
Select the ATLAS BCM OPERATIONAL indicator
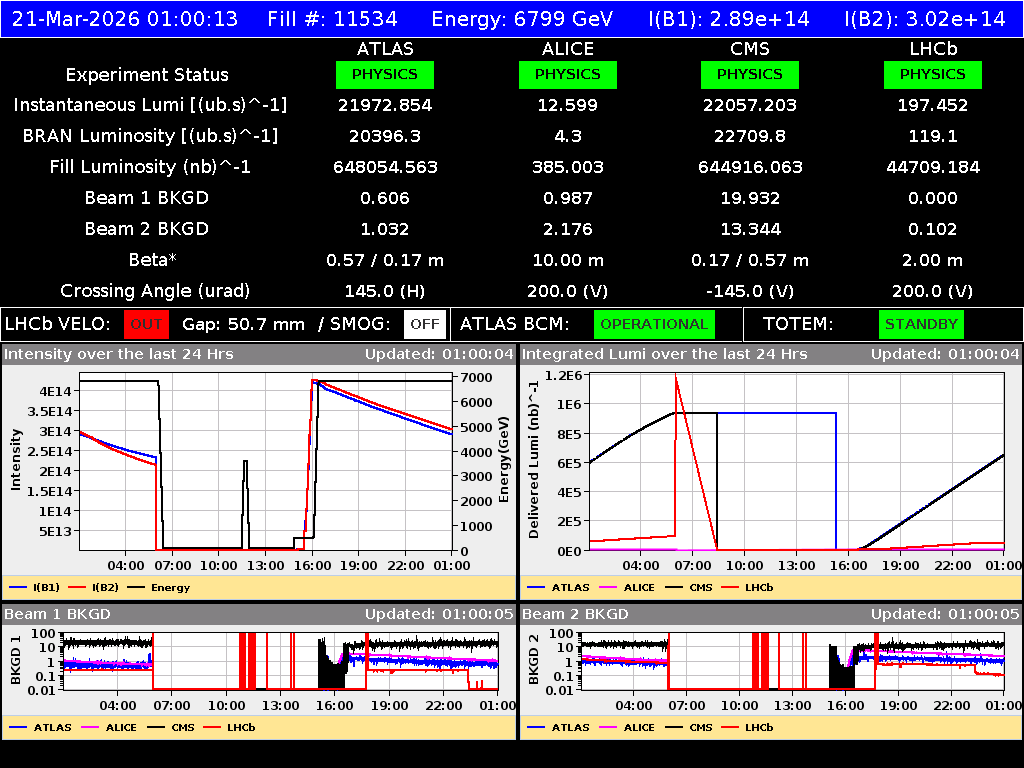tap(654, 324)
